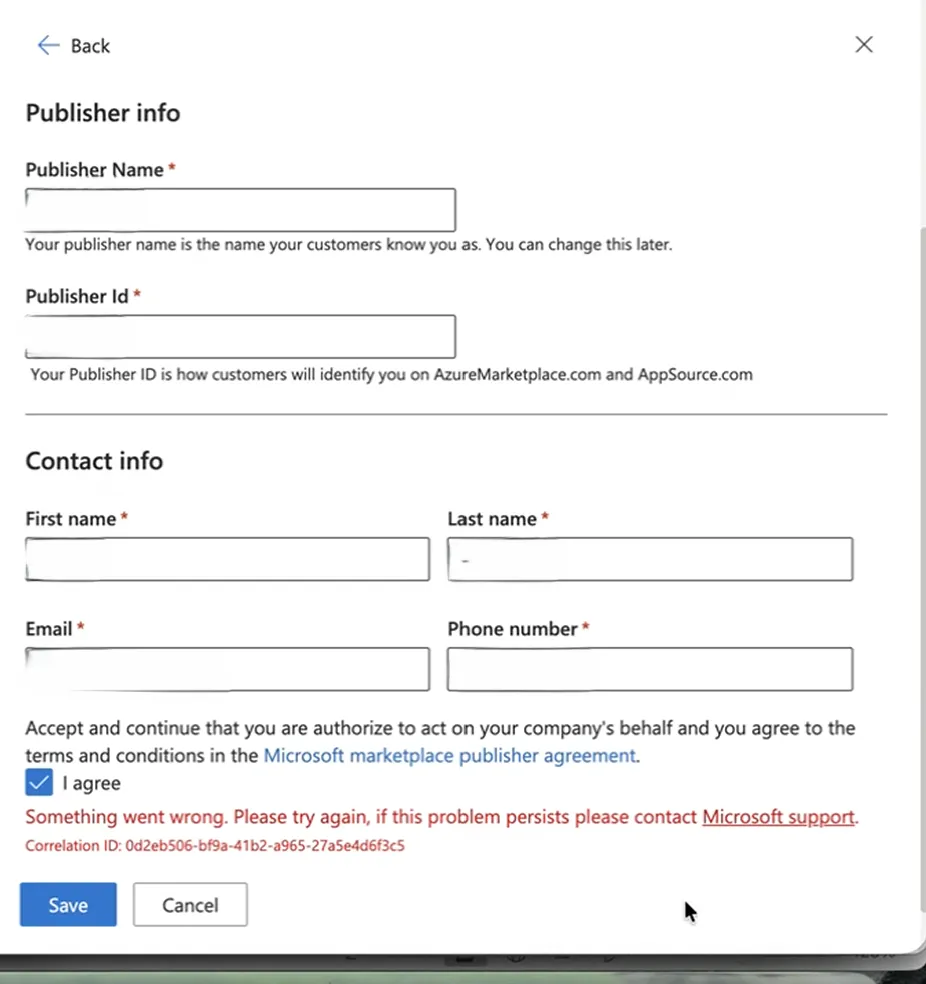The height and width of the screenshot is (984, 926).
Task: Open the Microsoft marketplace publisher agreement link
Action: pos(449,755)
